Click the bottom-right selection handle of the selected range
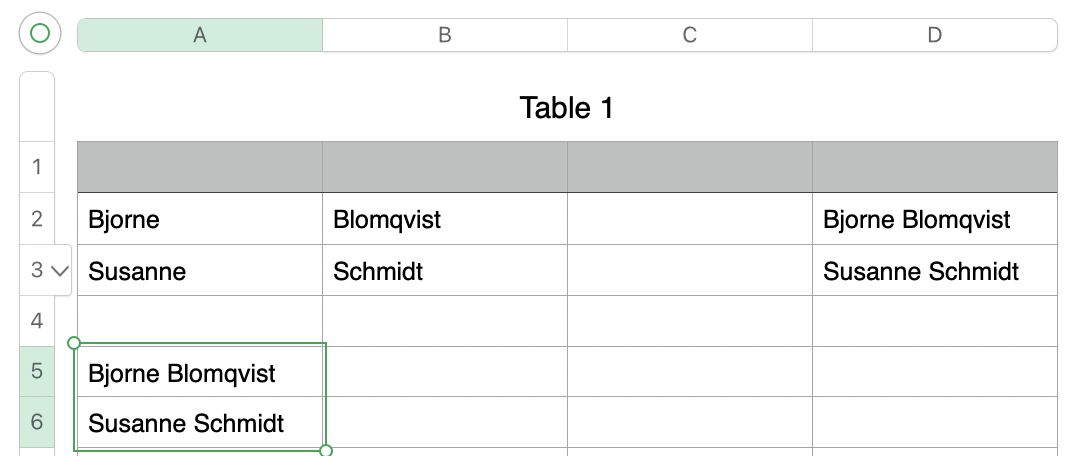Image resolution: width=1066 pixels, height=456 pixels. click(x=326, y=451)
